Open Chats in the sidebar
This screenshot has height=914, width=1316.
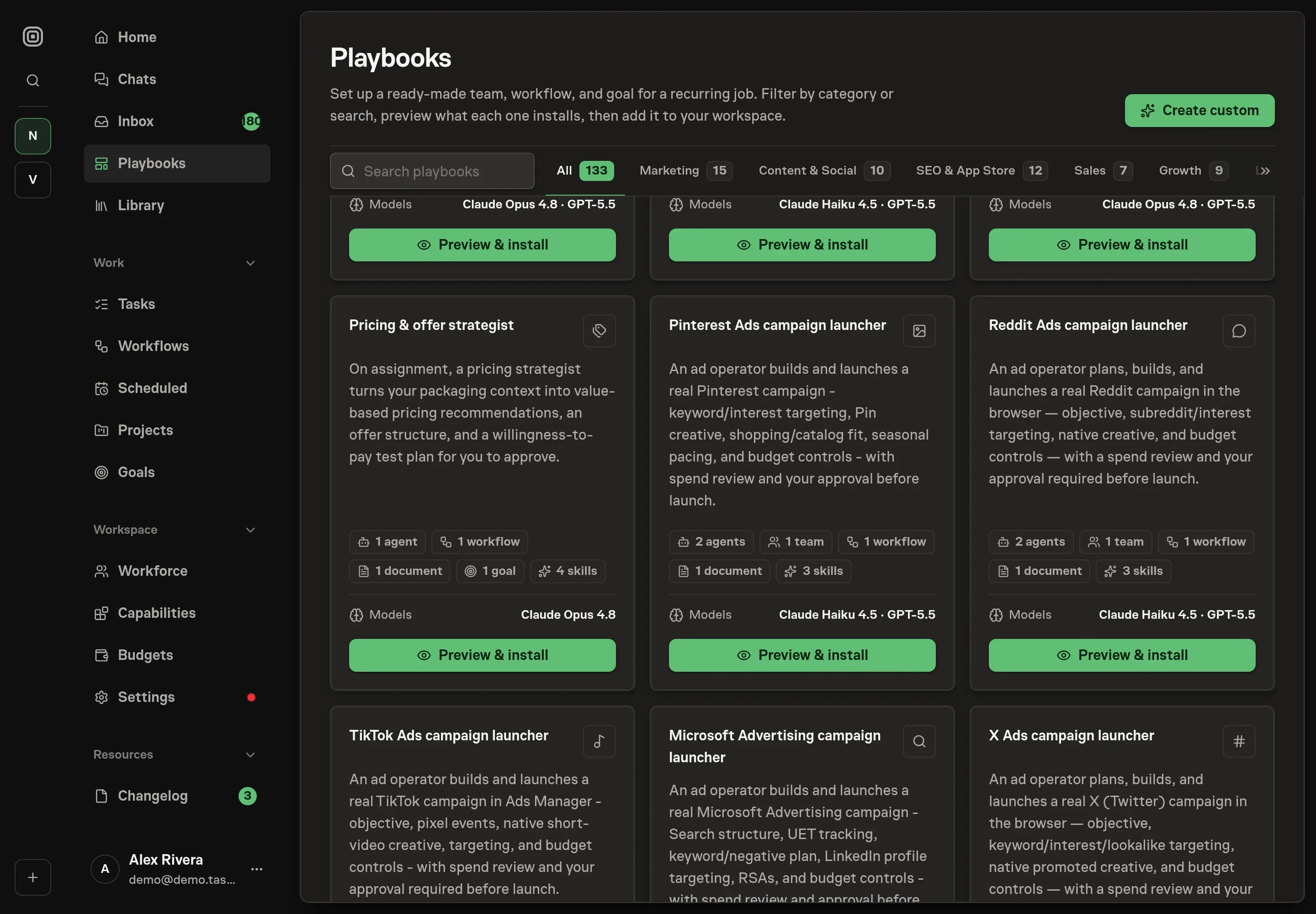point(177,79)
